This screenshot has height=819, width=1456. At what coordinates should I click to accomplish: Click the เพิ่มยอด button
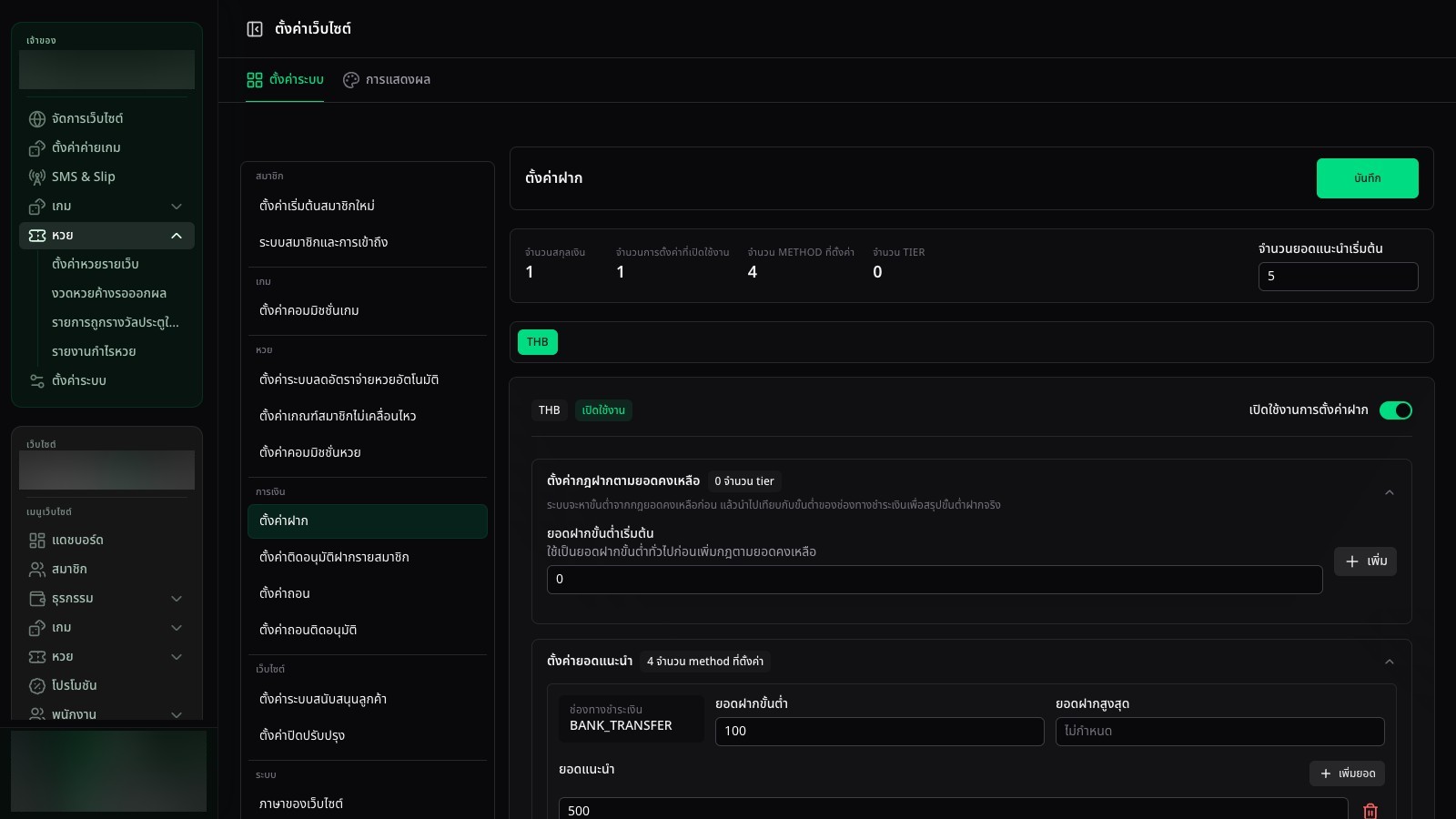pyautogui.click(x=1348, y=773)
